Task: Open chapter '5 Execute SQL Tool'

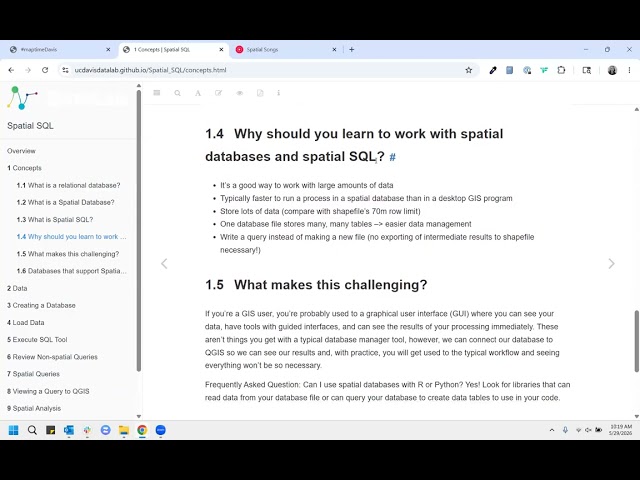Action: tap(37, 340)
